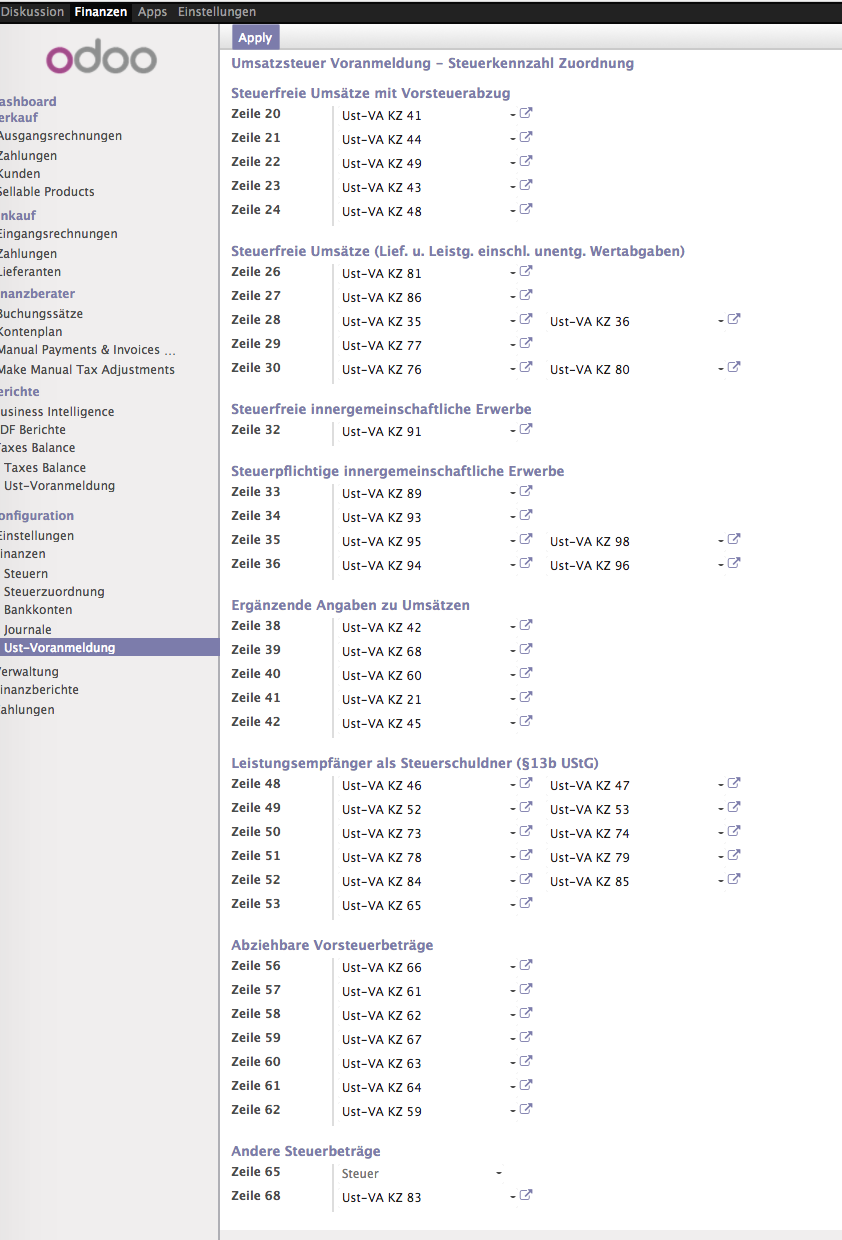This screenshot has width=842, height=1240.
Task: Click the Odoo logo in the sidebar
Action: [103, 58]
